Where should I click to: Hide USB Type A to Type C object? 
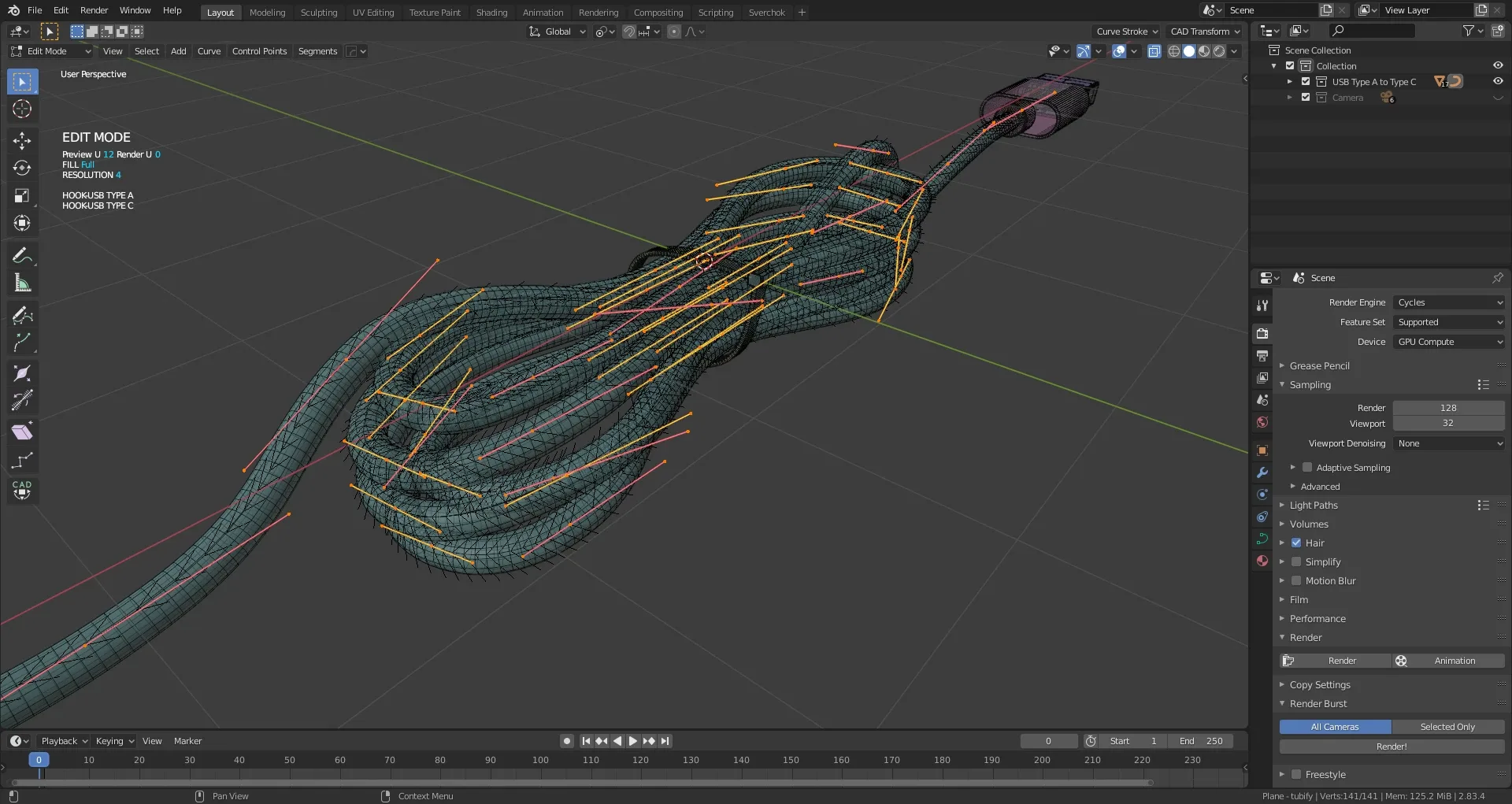point(1497,81)
